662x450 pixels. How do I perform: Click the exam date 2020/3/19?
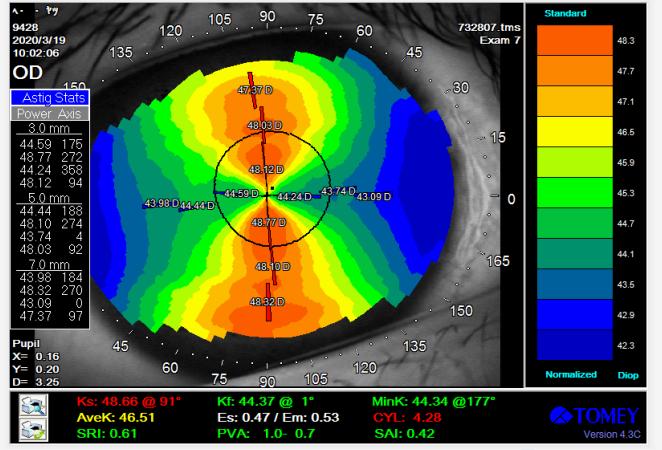click(x=39, y=40)
